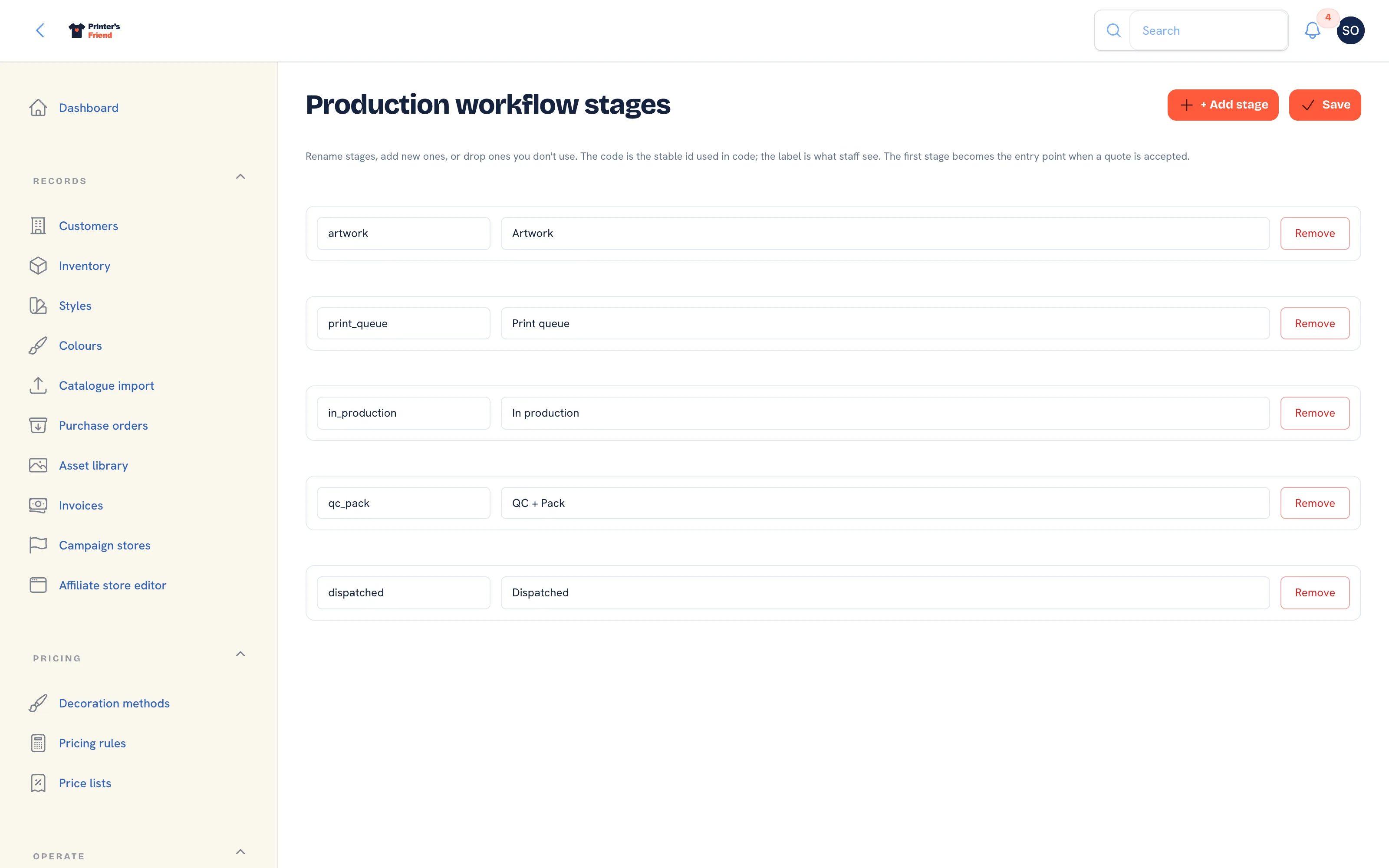This screenshot has height=868, width=1389.
Task: Click the Catalogue import upload icon
Action: point(39,386)
